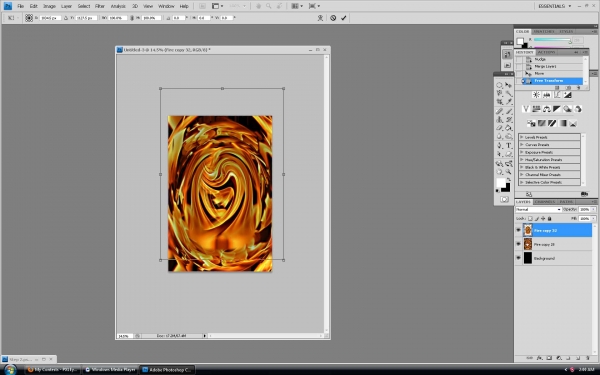Hide the Fire copy 32 layer
Screen dimensions: 600x375
[518, 230]
